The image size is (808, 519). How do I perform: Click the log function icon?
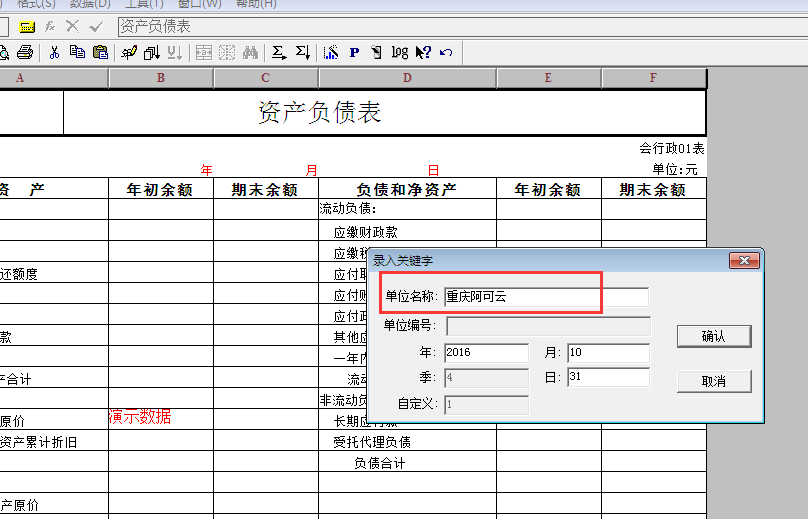tap(400, 52)
